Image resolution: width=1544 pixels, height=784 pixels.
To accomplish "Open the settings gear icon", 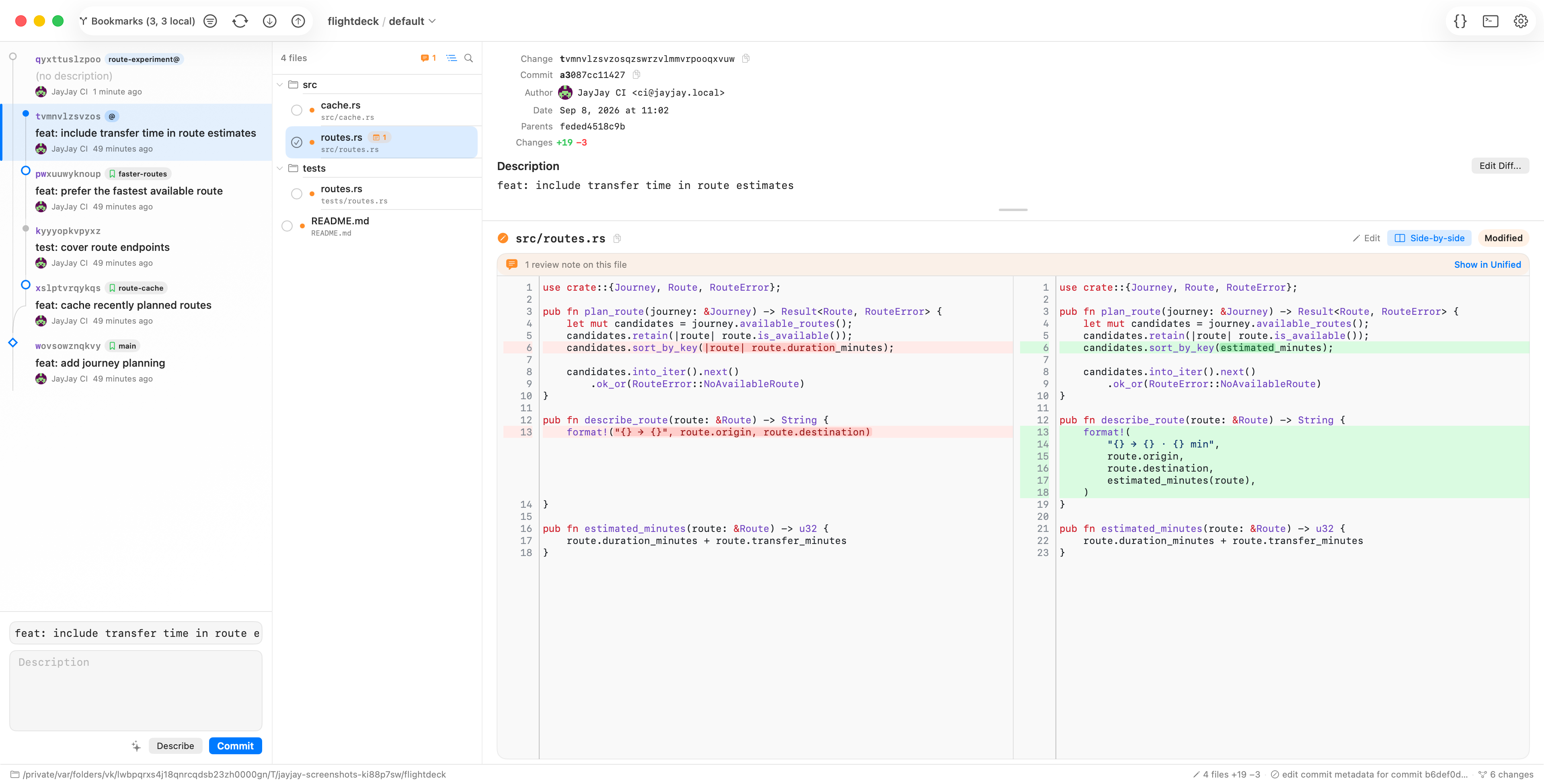I will tap(1521, 21).
